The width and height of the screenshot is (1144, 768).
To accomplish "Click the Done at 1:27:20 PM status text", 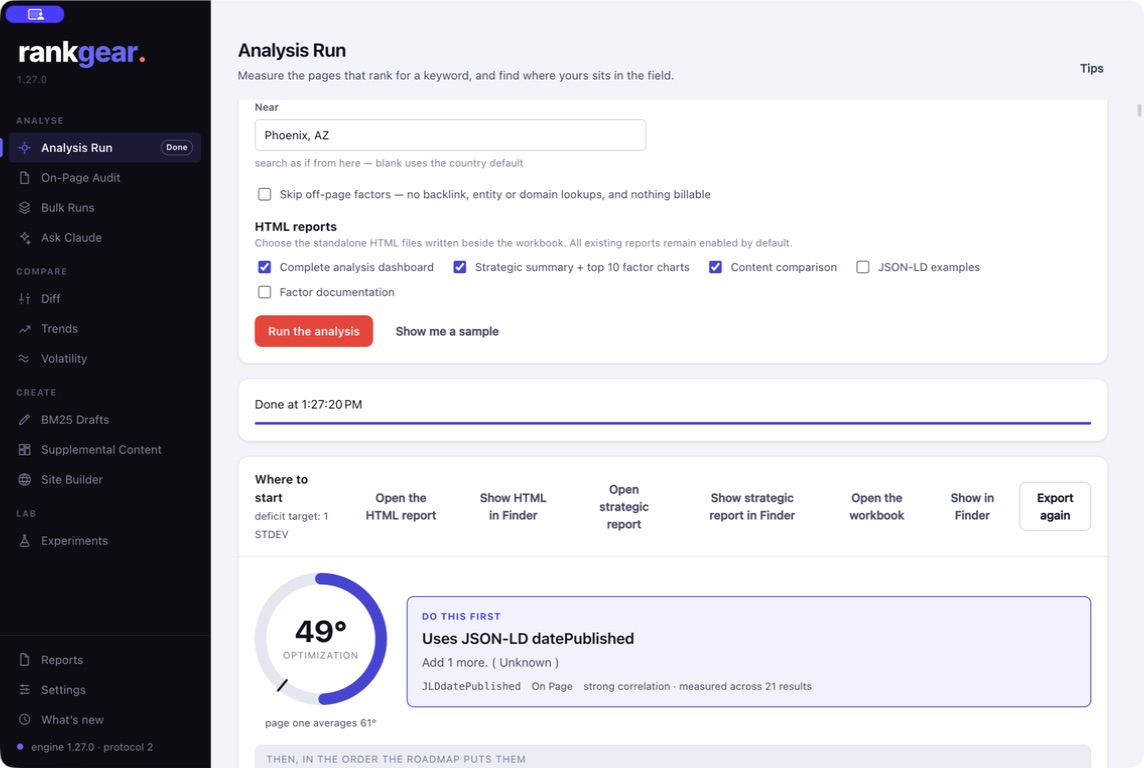I will pos(308,404).
